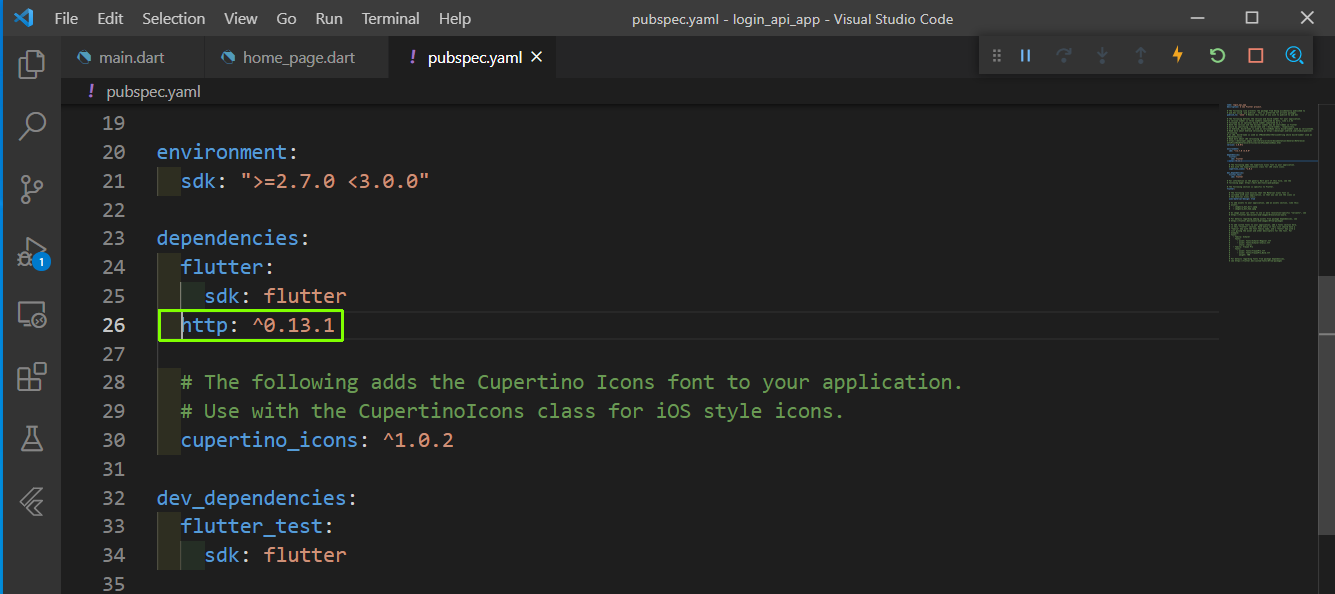The height and width of the screenshot is (594, 1335).
Task: Open the Source Control view
Action: (x=32, y=188)
